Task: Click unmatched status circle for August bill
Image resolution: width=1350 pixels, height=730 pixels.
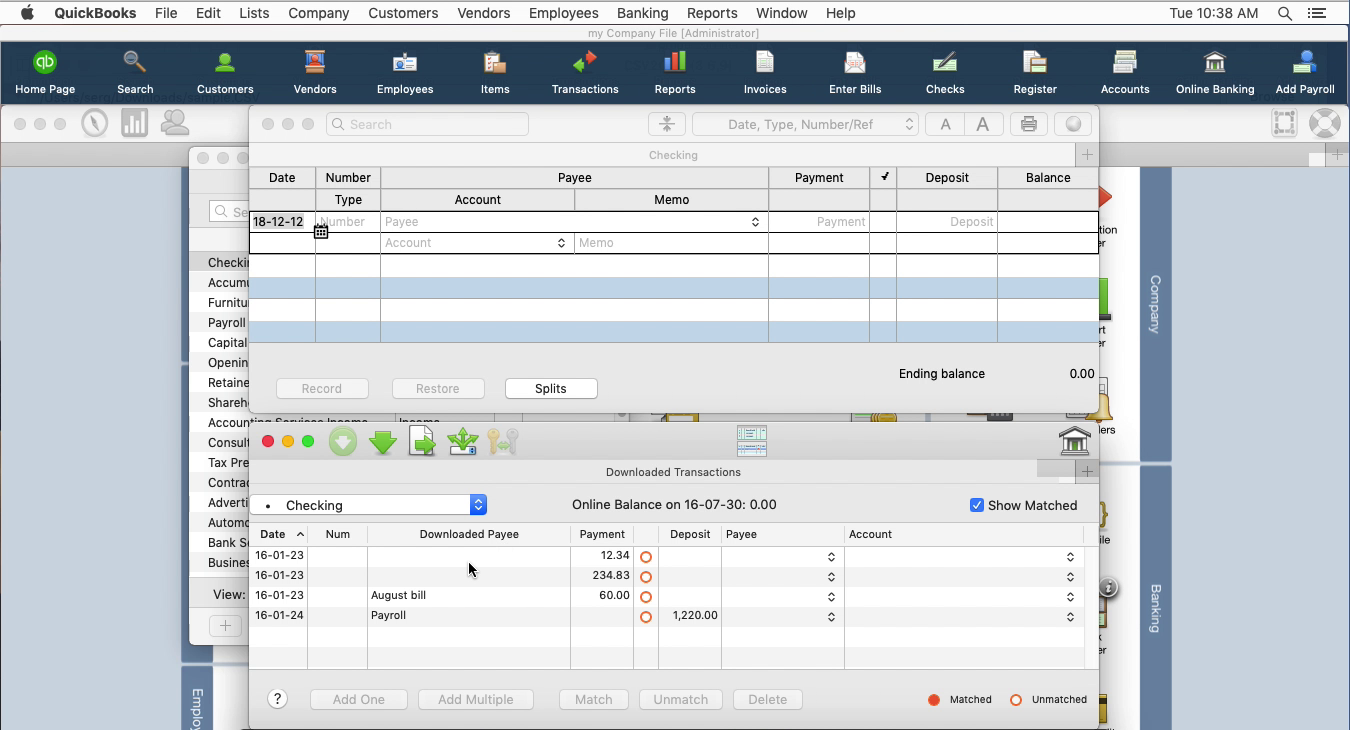Action: [646, 597]
